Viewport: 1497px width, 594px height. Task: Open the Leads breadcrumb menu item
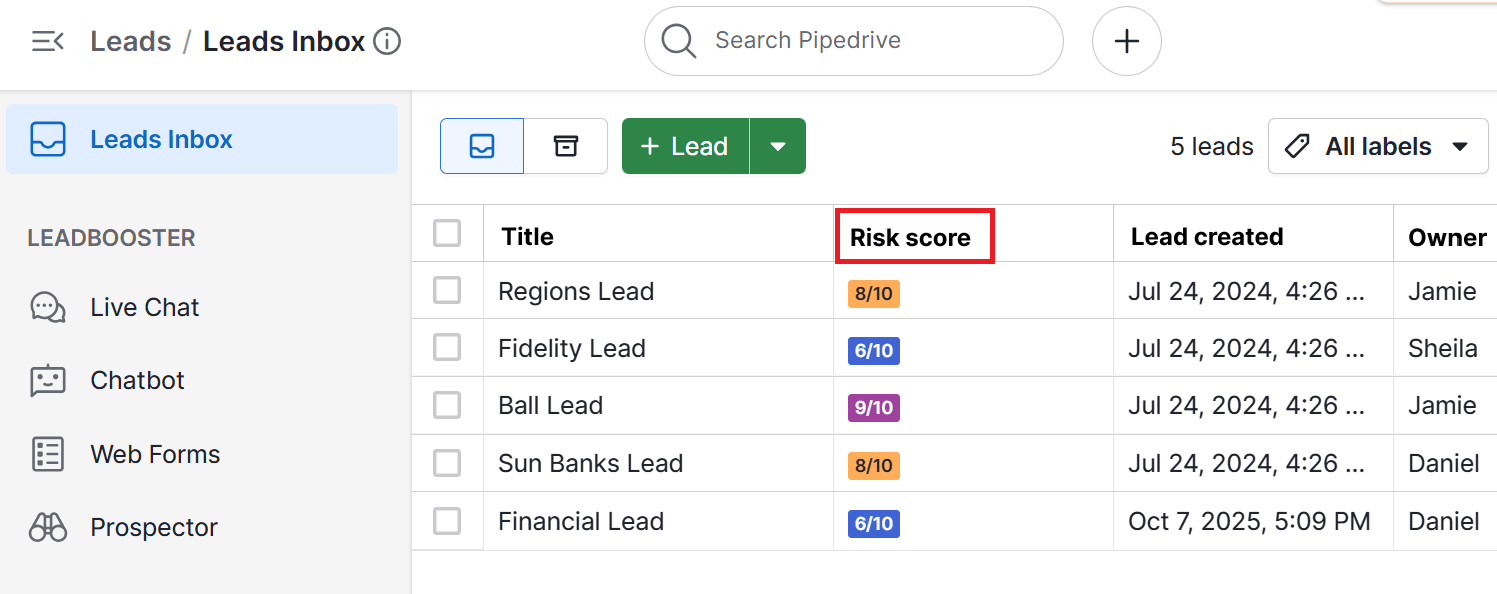(130, 41)
